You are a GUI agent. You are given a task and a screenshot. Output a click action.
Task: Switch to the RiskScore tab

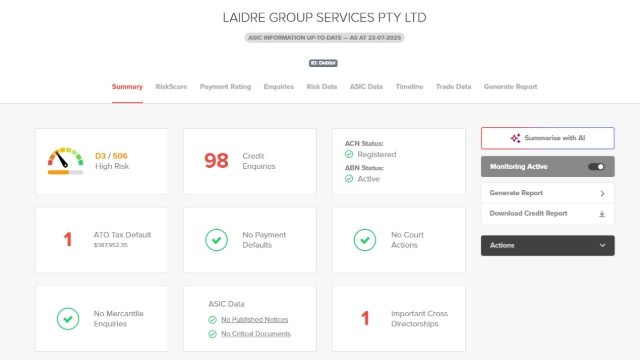171,87
